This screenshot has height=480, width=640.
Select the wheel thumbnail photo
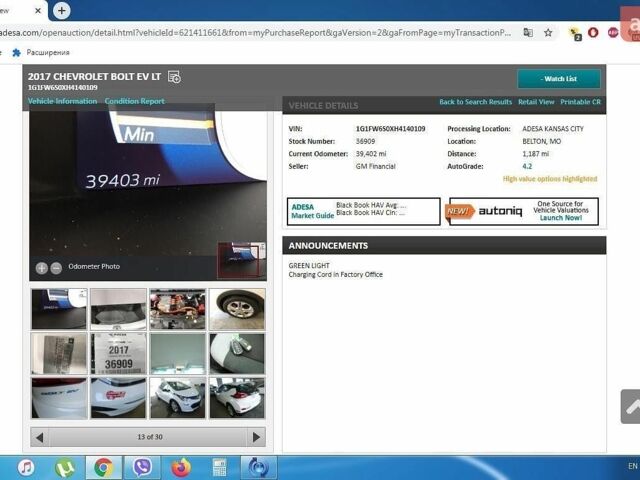237,309
